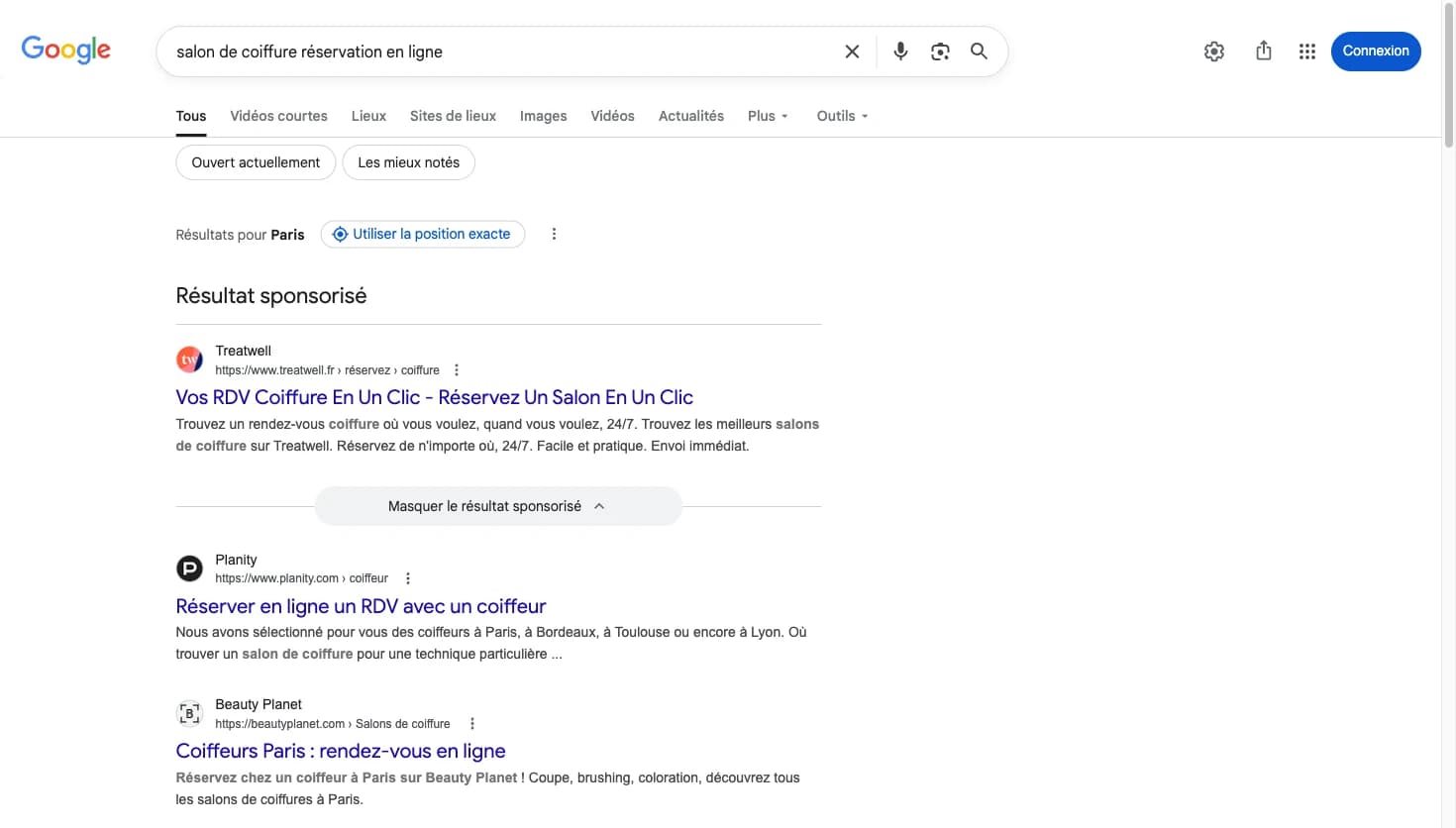Viewport: 1456px width, 828px height.
Task: Open the 'Outils' dropdown menu
Action: point(841,116)
